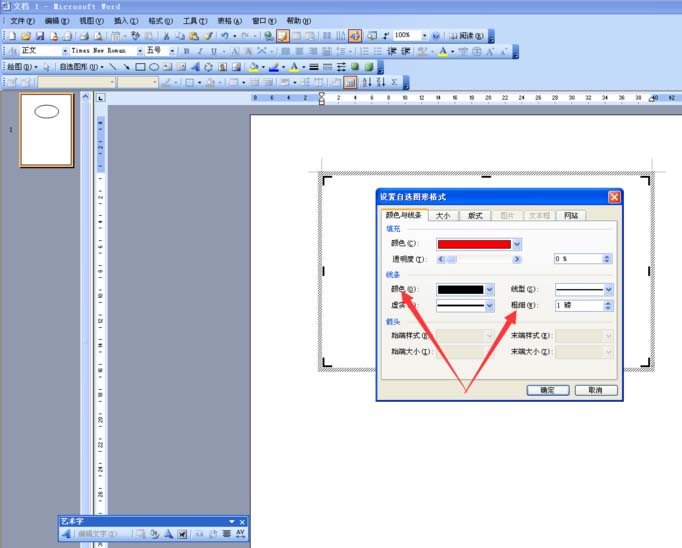Toggle Bold formatting
The width and height of the screenshot is (682, 548).
186,51
